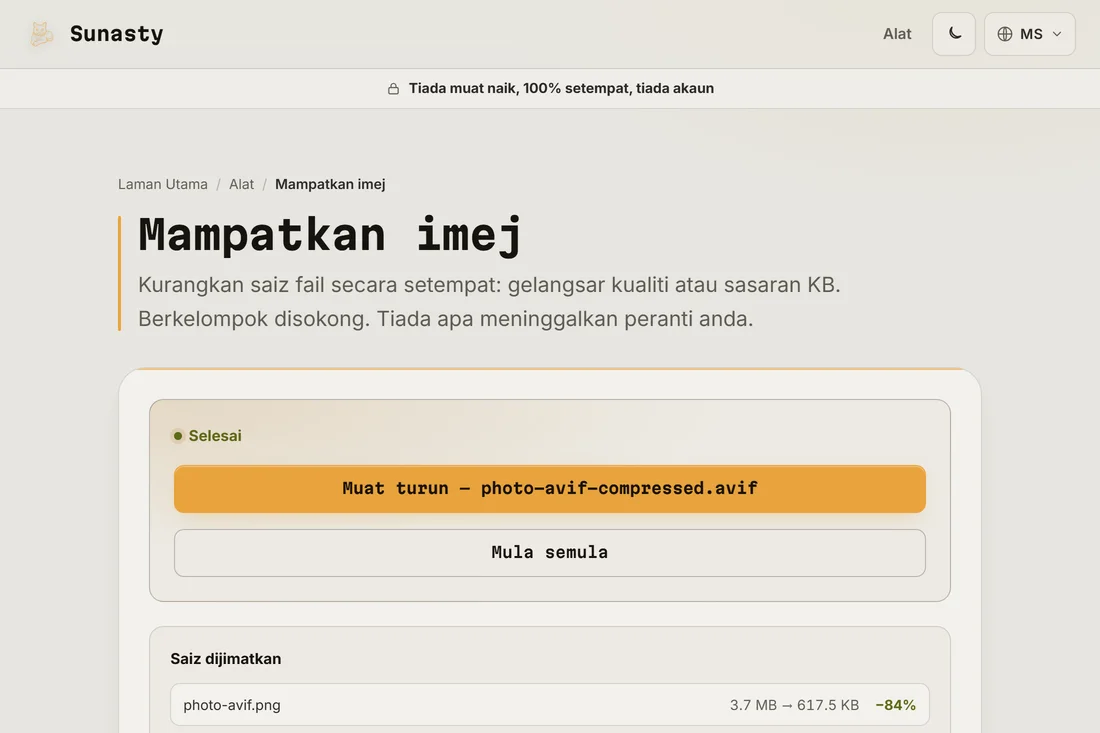This screenshot has height=733, width=1100.
Task: Open the MS language dropdown
Action: pos(1029,34)
